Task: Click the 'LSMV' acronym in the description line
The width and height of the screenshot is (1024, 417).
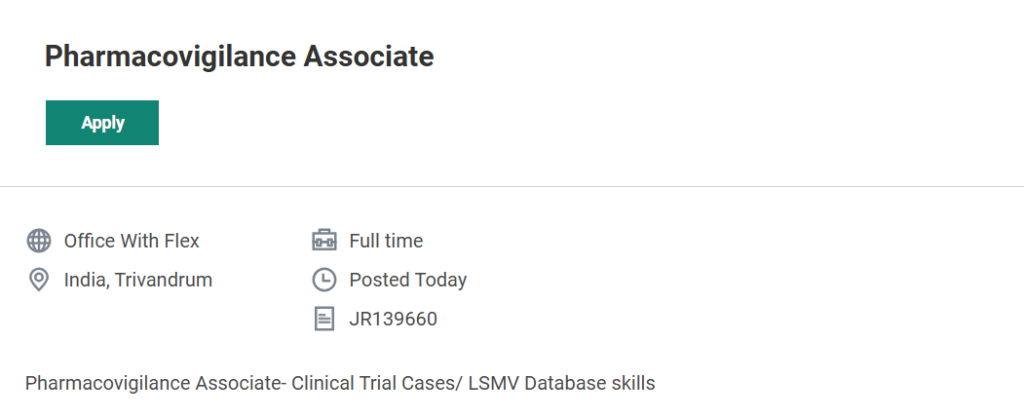Action: (x=490, y=383)
